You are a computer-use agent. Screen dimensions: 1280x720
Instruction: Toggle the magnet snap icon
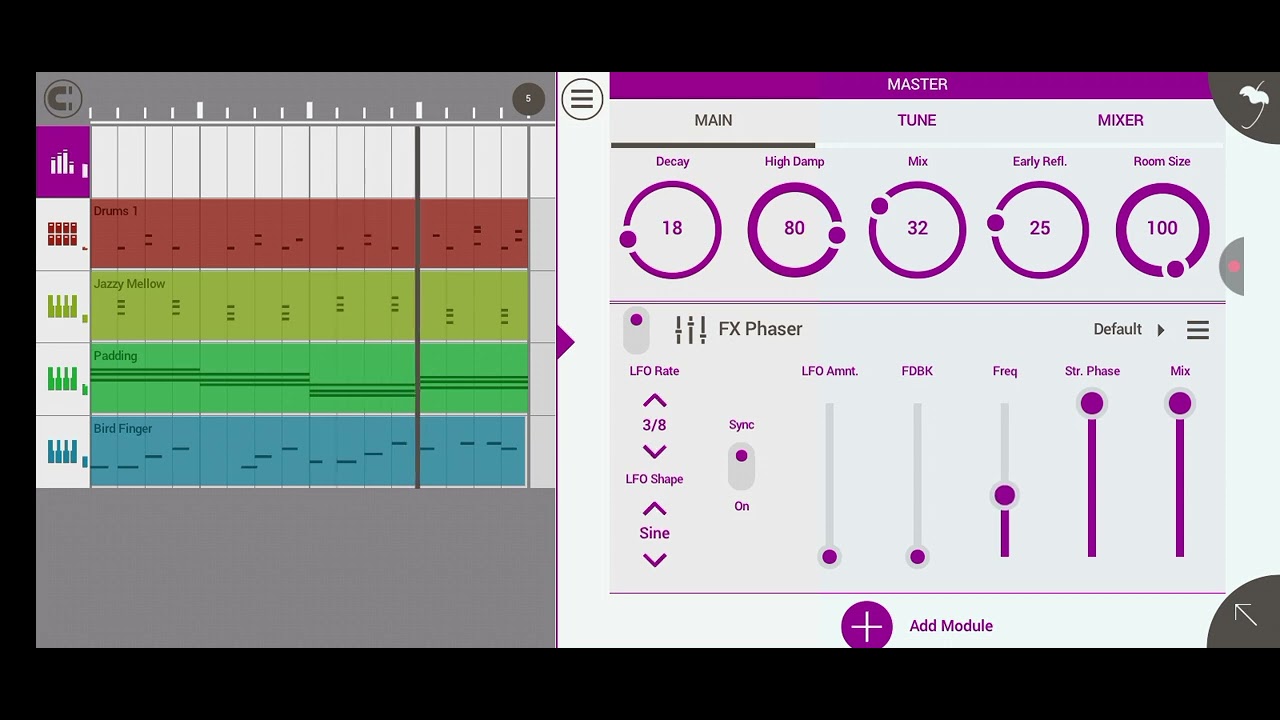click(63, 99)
